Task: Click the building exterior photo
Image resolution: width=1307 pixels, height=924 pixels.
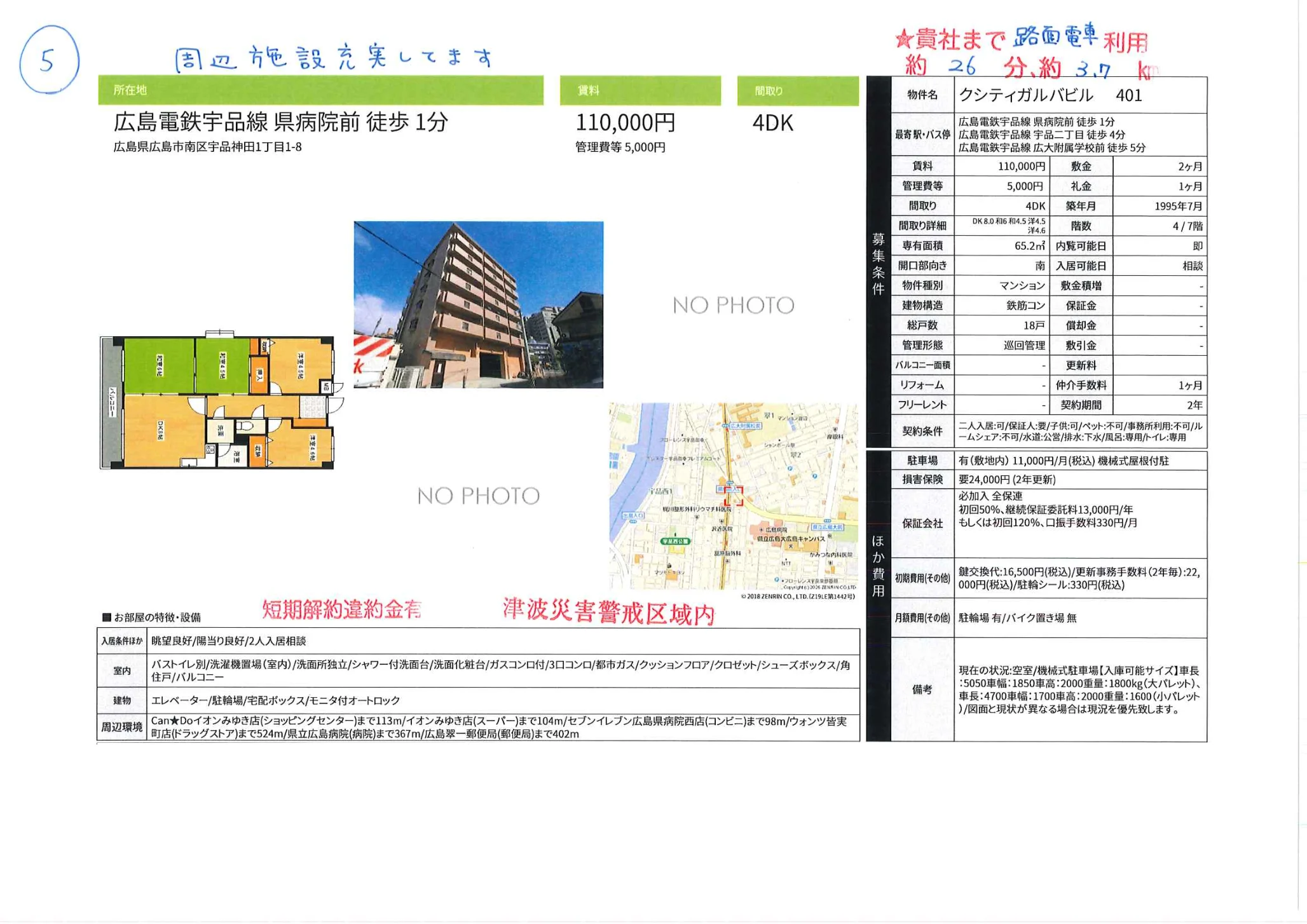Action: point(478,304)
